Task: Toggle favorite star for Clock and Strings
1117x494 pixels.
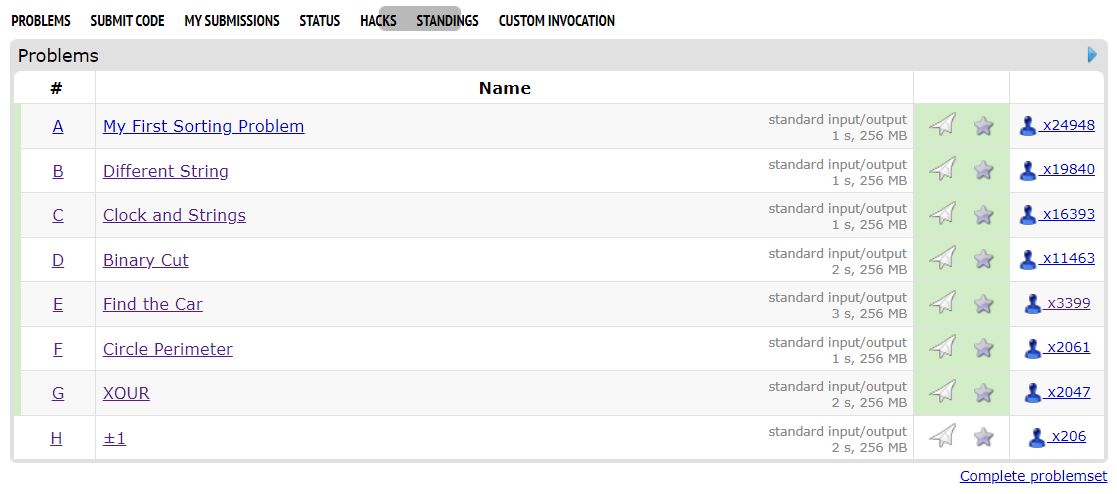Action: point(984,215)
